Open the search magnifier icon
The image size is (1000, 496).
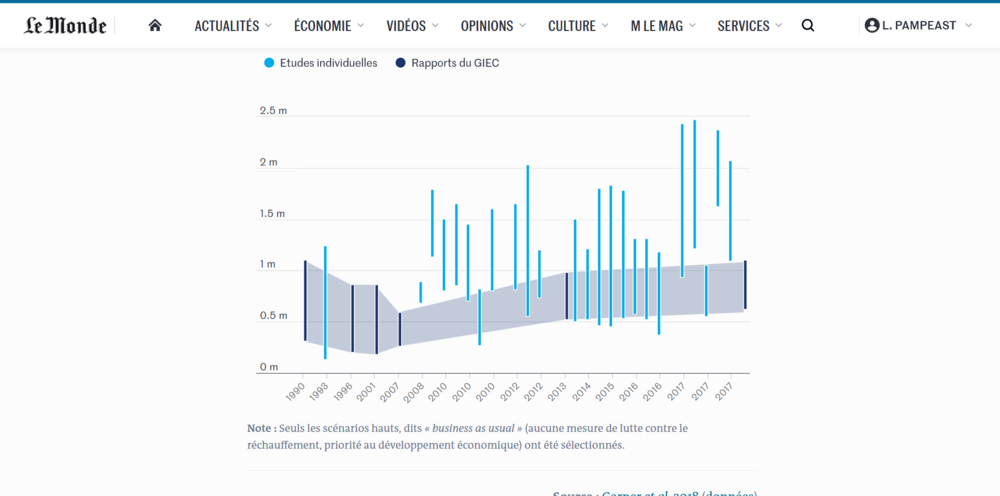(x=807, y=26)
